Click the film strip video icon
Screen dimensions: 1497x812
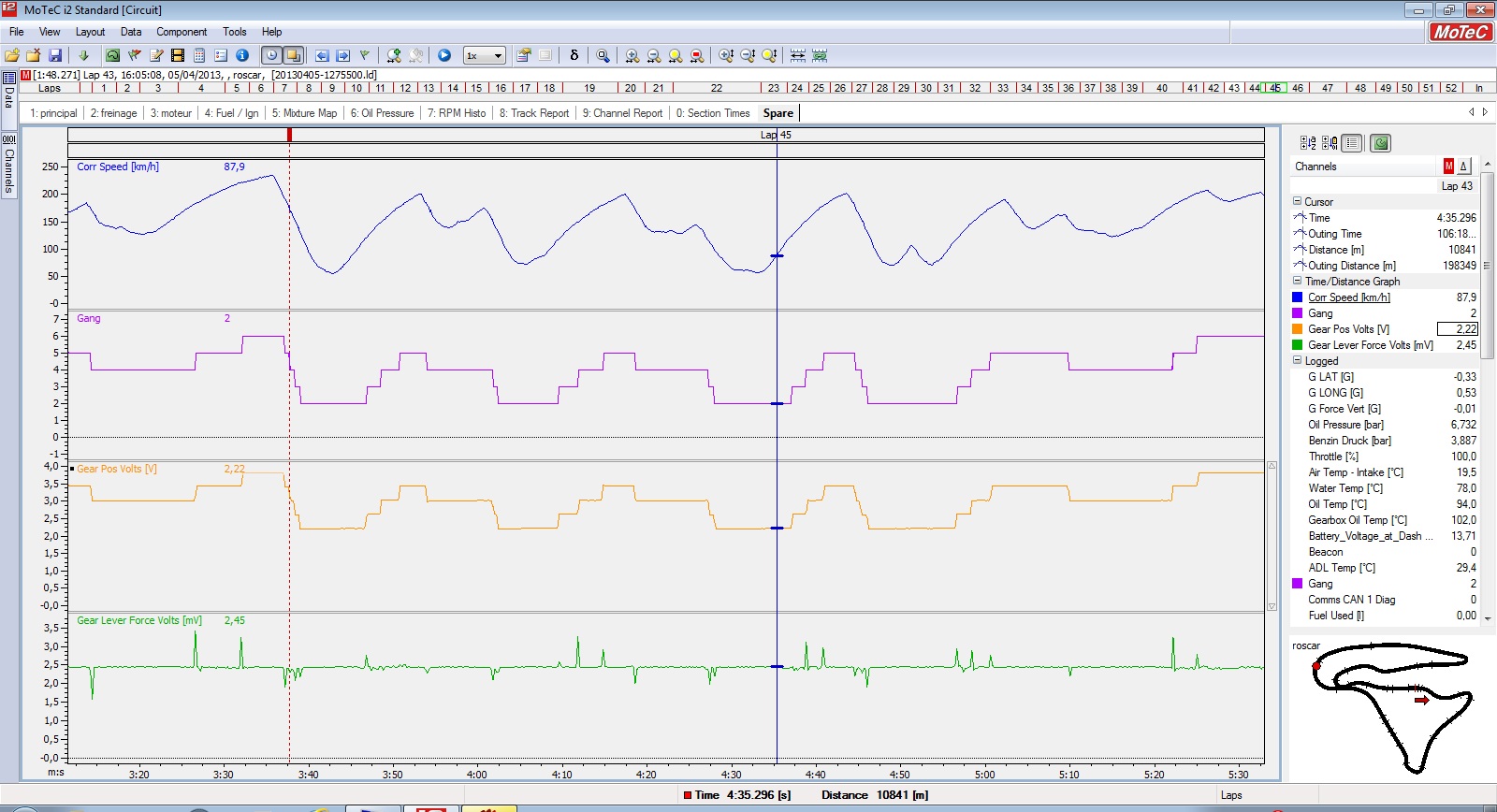[178, 55]
